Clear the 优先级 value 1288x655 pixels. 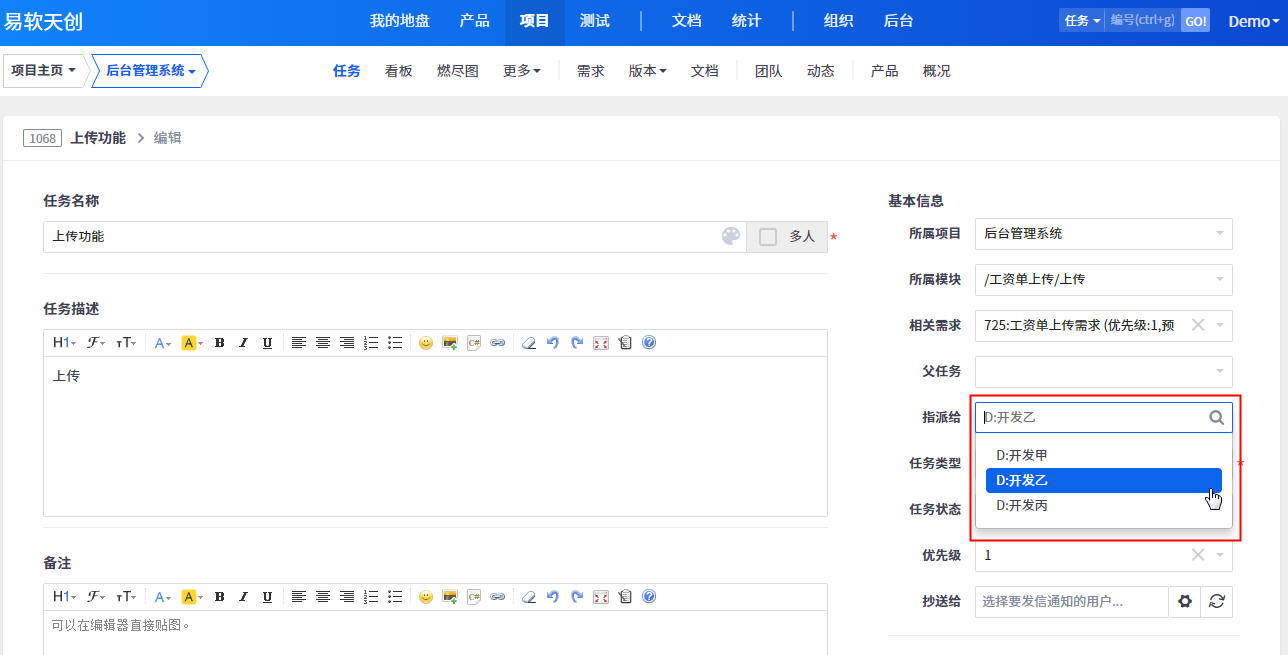[1198, 554]
